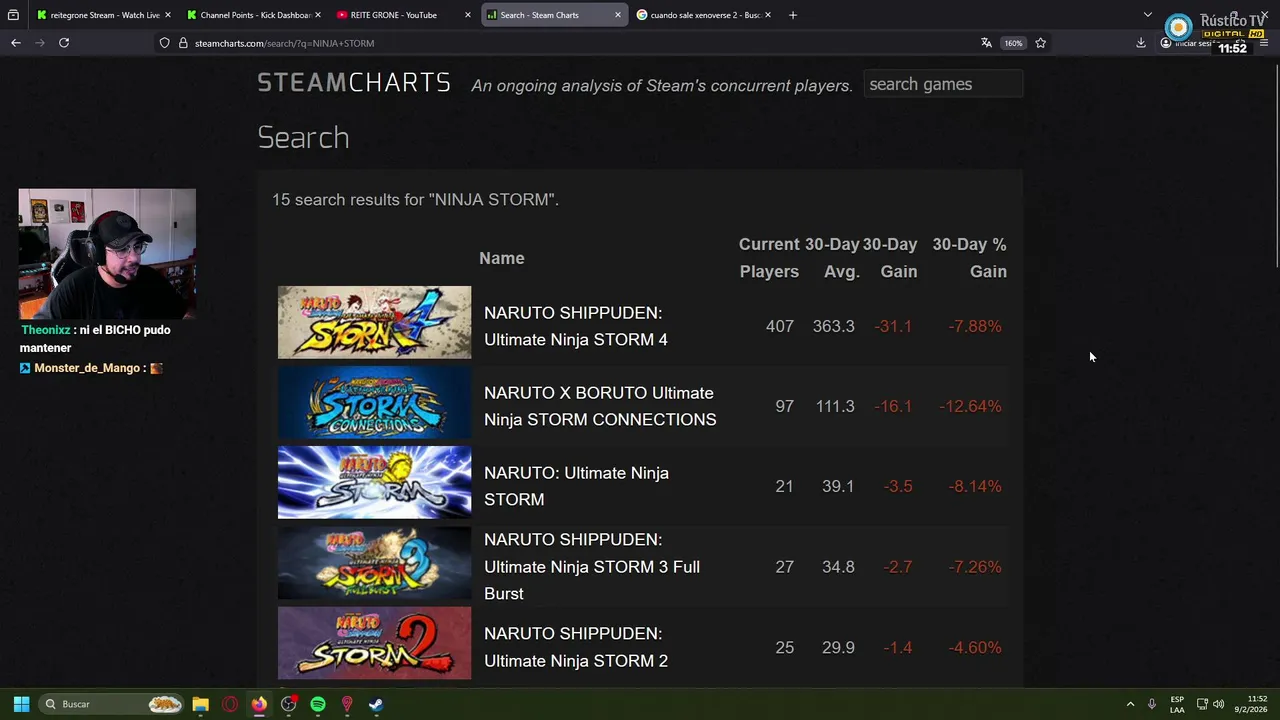Open the red pin app in taskbar
This screenshot has height=720, width=1280.
(x=347, y=704)
